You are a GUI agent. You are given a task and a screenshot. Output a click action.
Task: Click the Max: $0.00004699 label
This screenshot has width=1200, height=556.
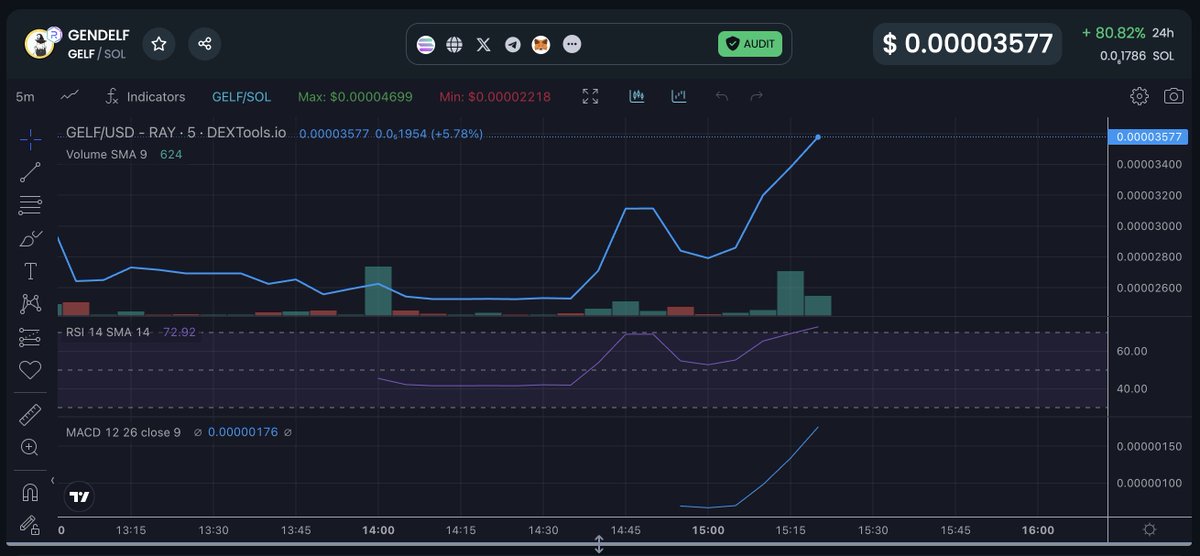[355, 97]
